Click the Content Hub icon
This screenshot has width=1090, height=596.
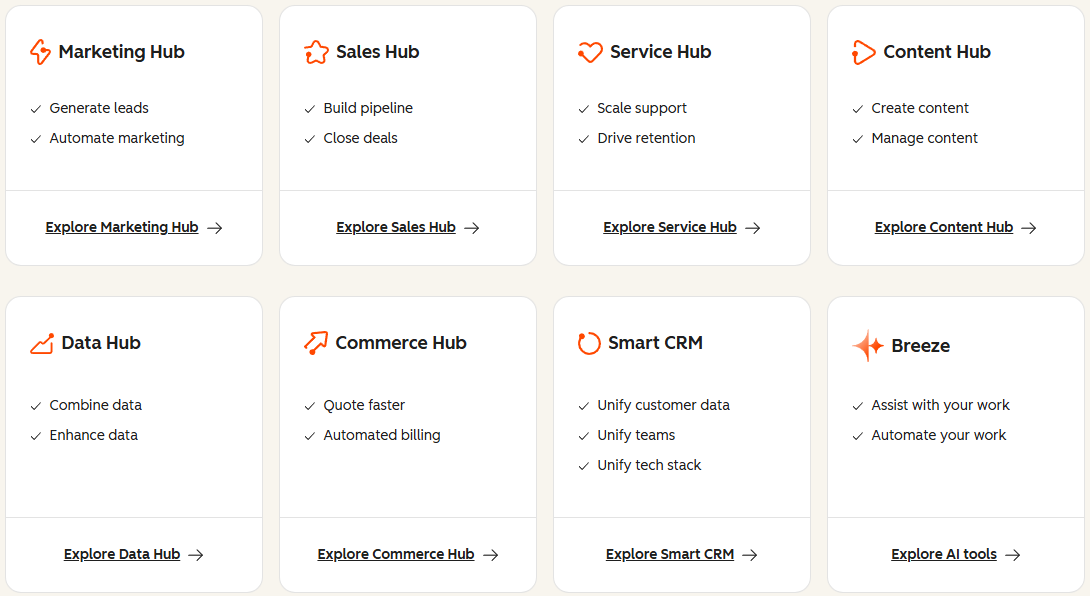coord(863,52)
